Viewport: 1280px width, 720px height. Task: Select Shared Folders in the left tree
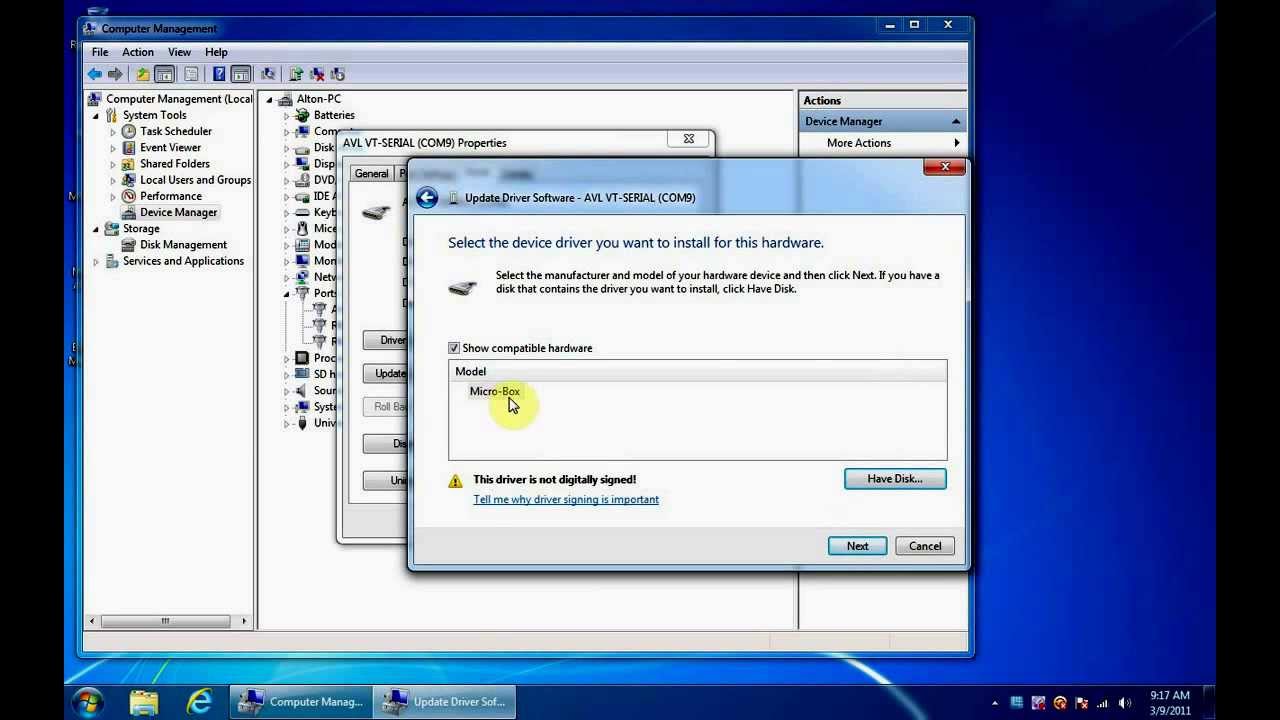[175, 164]
